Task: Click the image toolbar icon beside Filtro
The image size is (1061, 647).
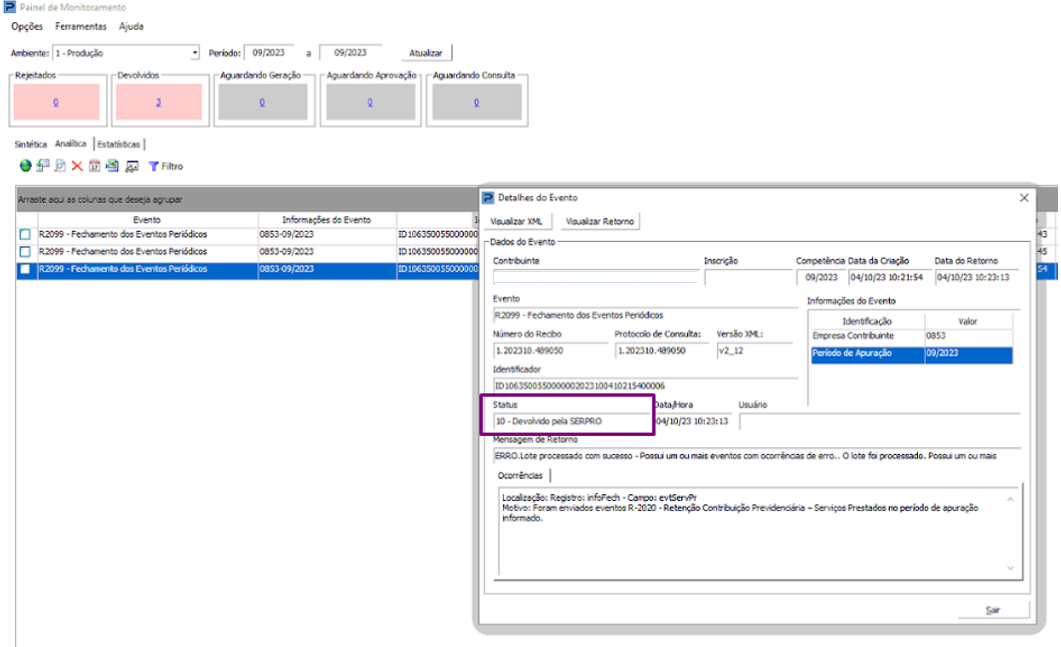Action: [x=131, y=166]
